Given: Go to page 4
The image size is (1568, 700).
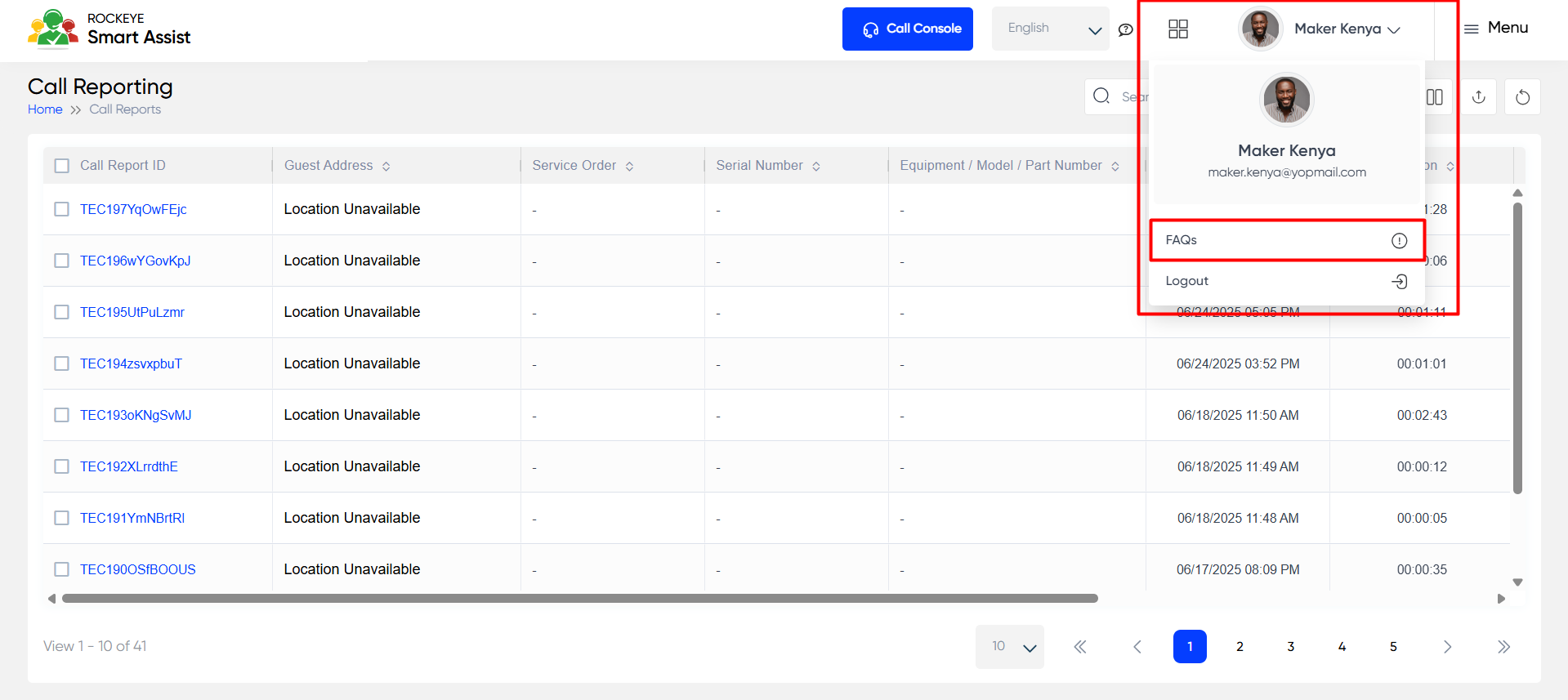Looking at the screenshot, I should [1342, 647].
